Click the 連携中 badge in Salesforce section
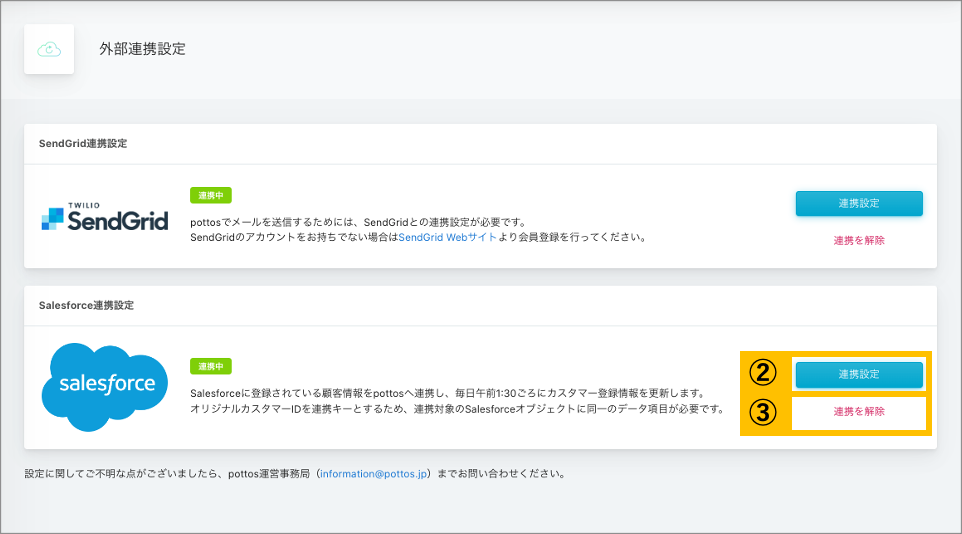The height and width of the screenshot is (534, 962). 210,366
